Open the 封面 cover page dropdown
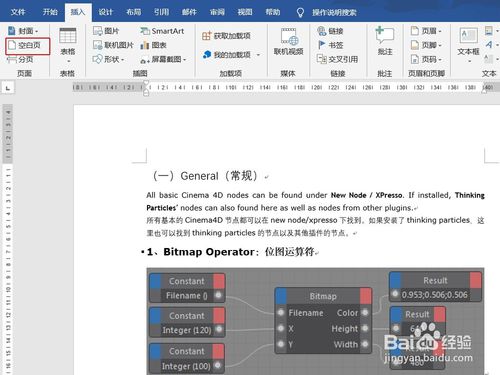This screenshot has width=500, height=375. pos(23,31)
